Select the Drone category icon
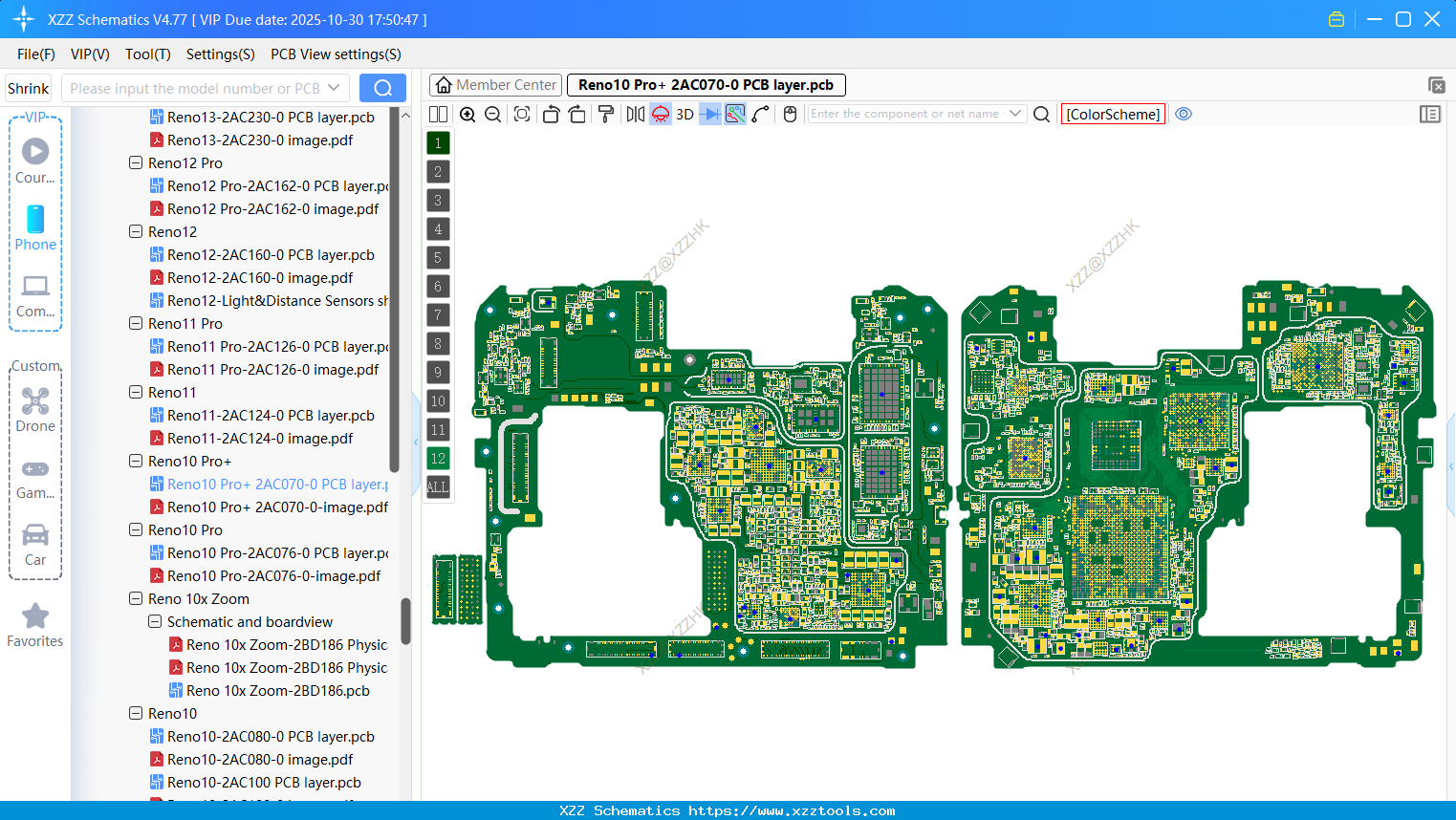1456x820 pixels. click(x=35, y=406)
